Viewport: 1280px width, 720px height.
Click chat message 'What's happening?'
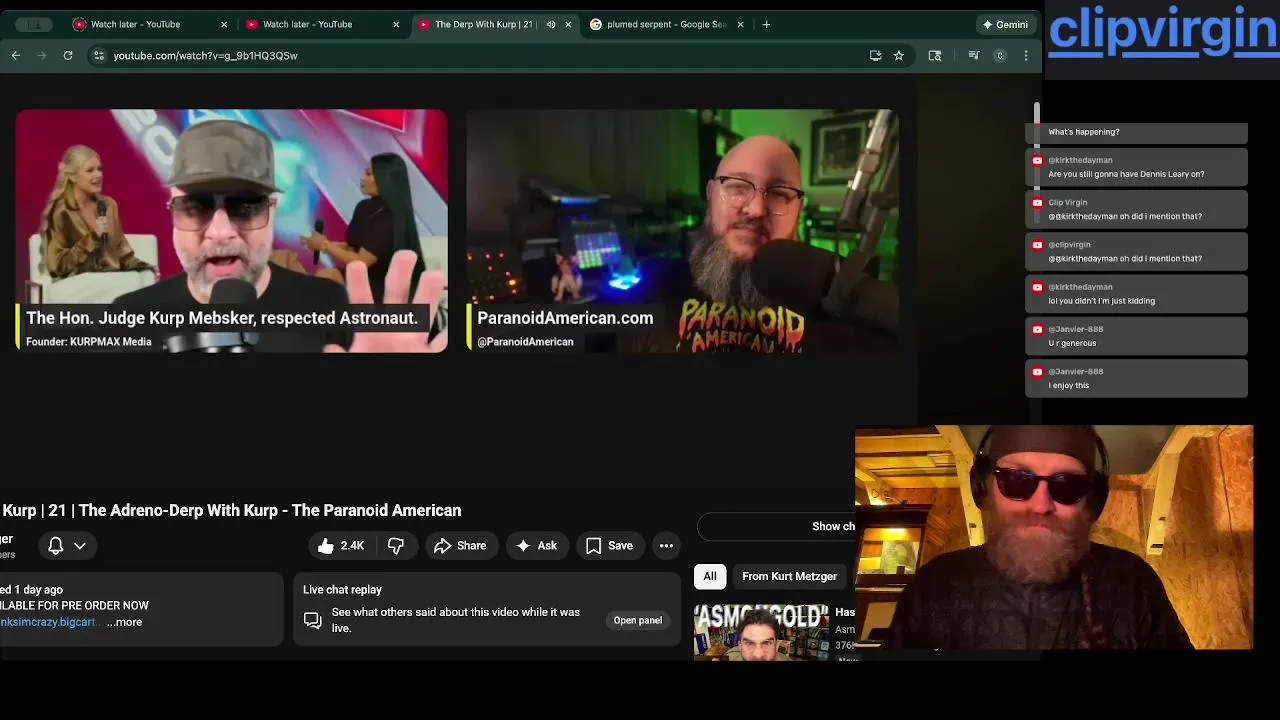click(1084, 132)
